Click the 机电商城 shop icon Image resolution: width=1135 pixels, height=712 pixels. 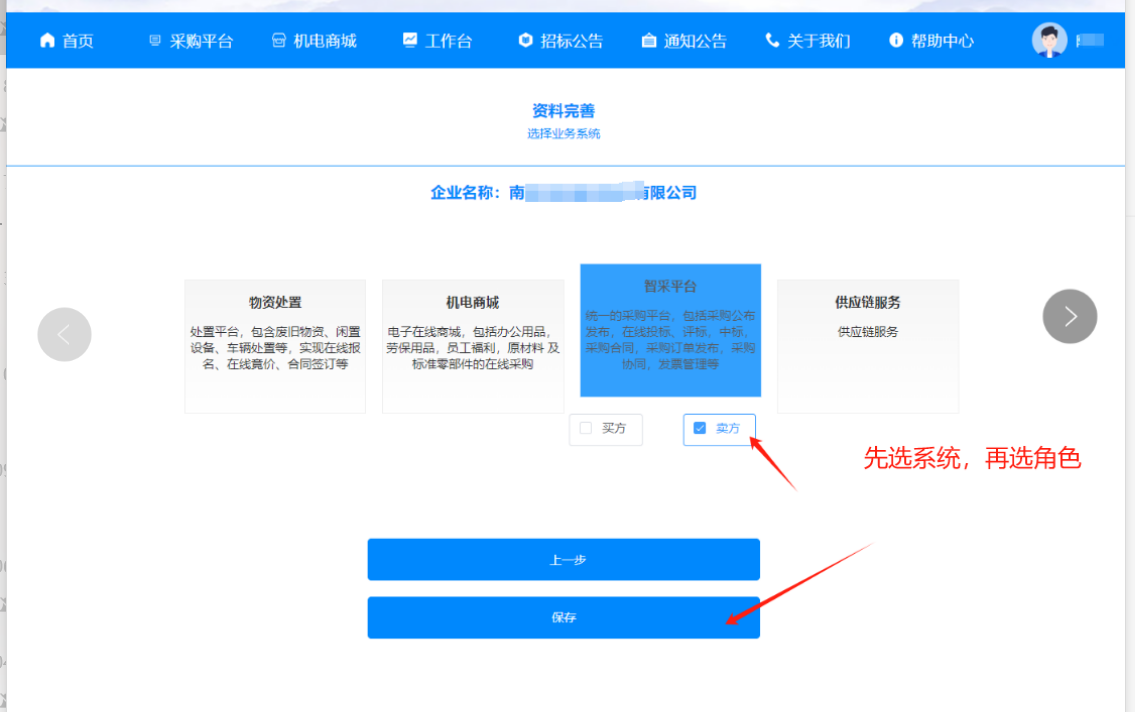click(279, 41)
